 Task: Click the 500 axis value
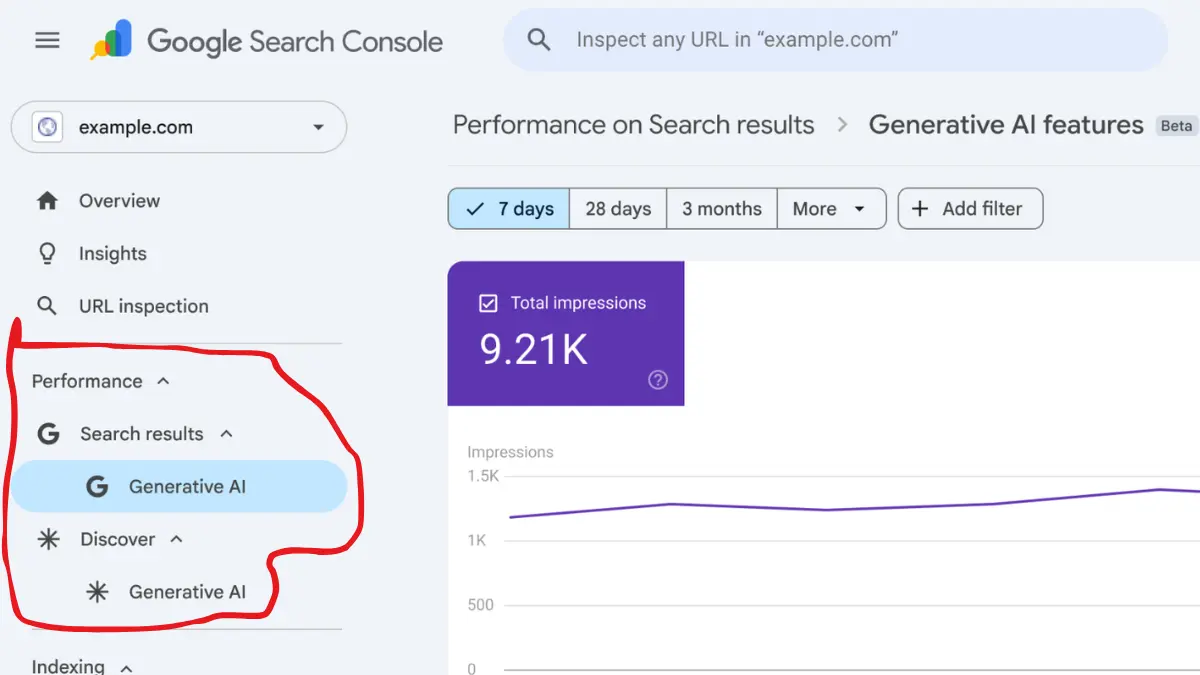coord(480,605)
